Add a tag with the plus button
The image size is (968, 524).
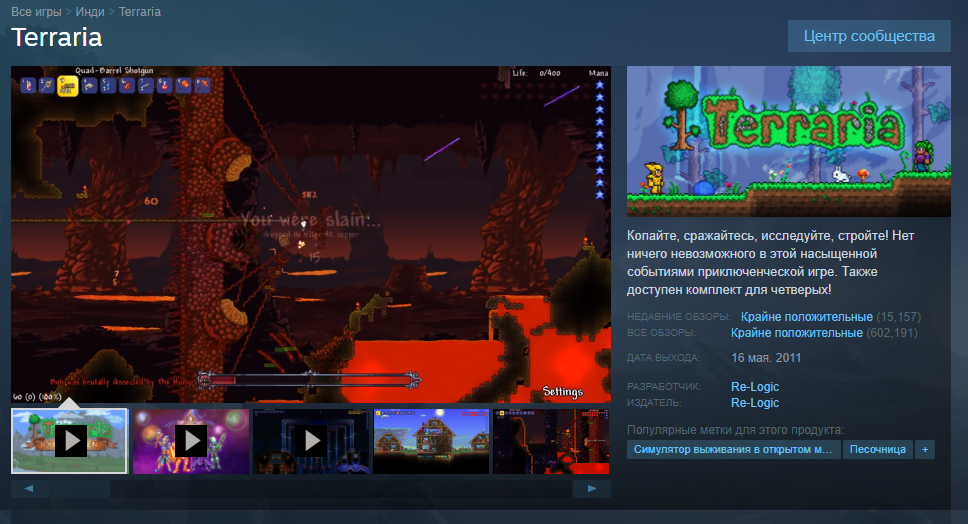925,449
